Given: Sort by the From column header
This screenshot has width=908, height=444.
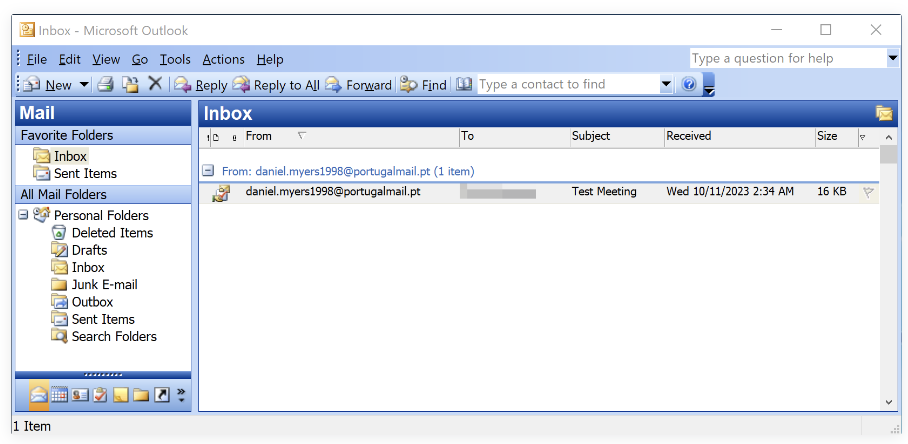Looking at the screenshot, I should 351,137.
